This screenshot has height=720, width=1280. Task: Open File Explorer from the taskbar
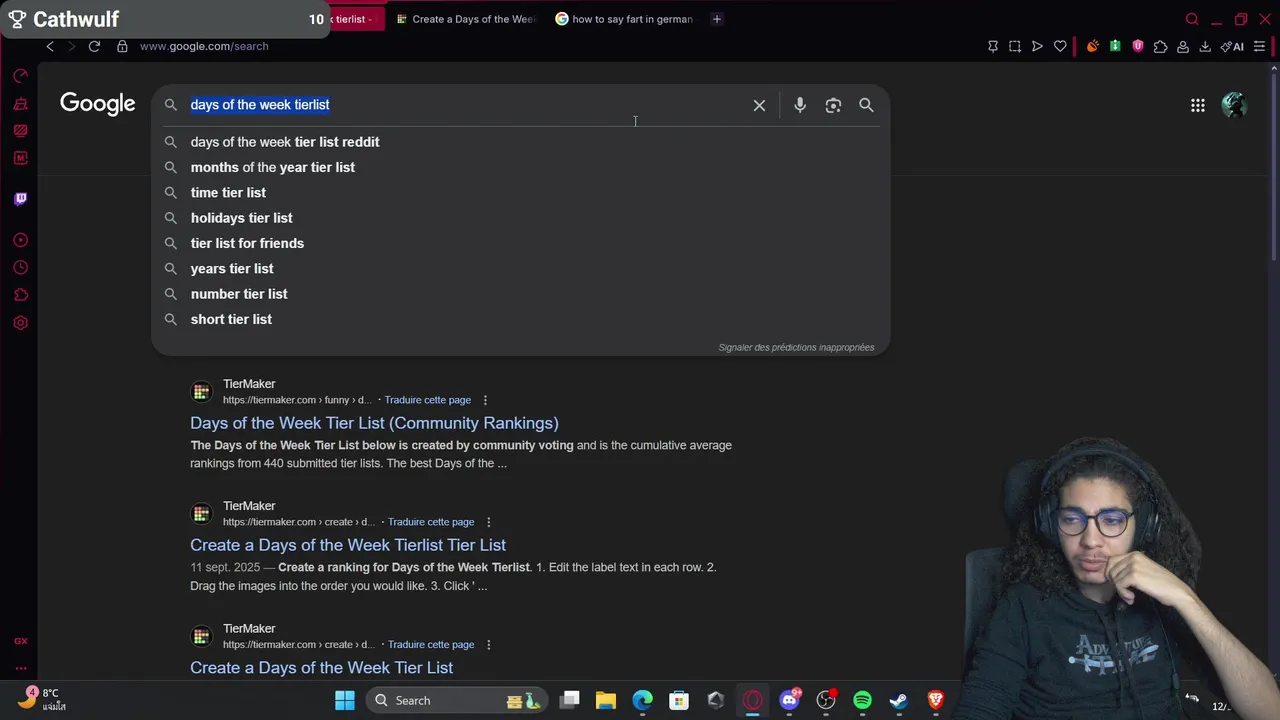[x=606, y=700]
